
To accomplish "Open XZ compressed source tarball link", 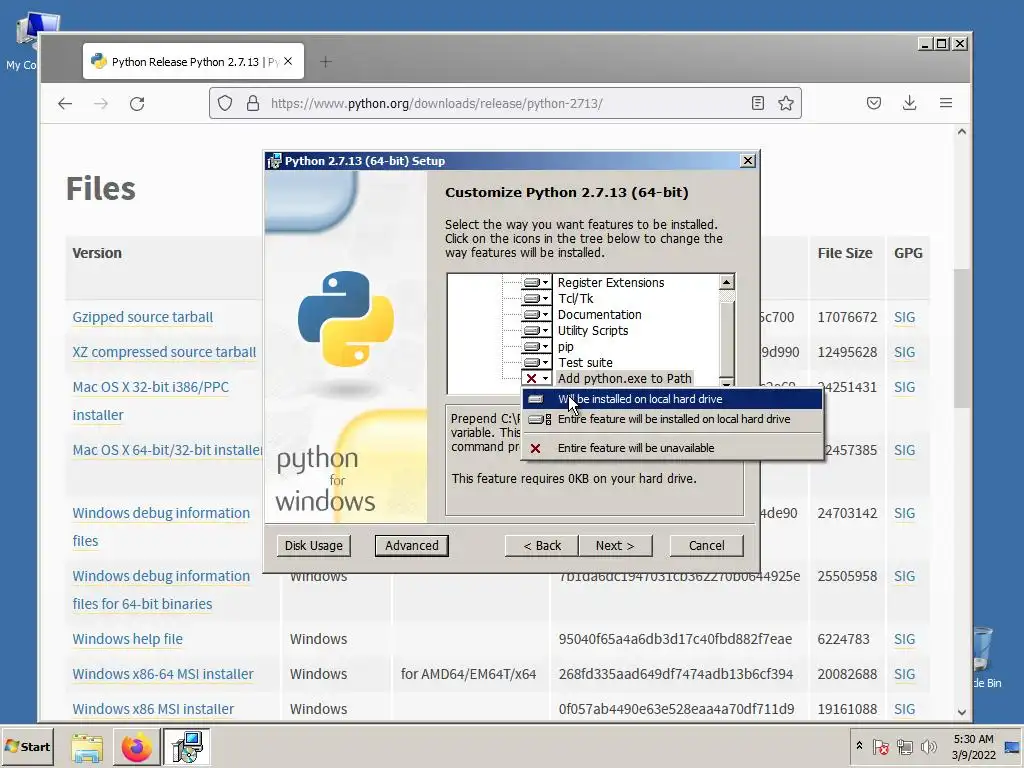I will (x=164, y=352).
